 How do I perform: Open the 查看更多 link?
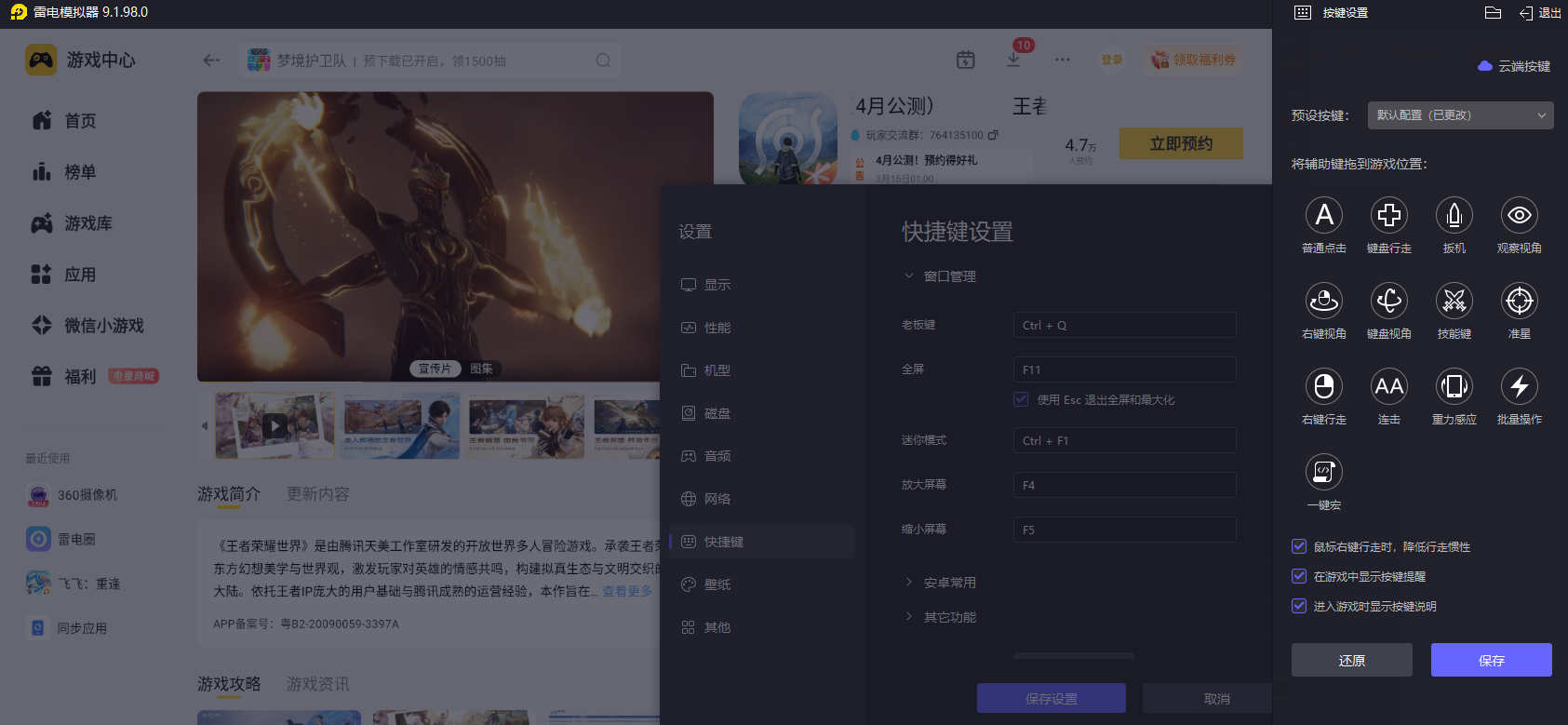coord(627,591)
